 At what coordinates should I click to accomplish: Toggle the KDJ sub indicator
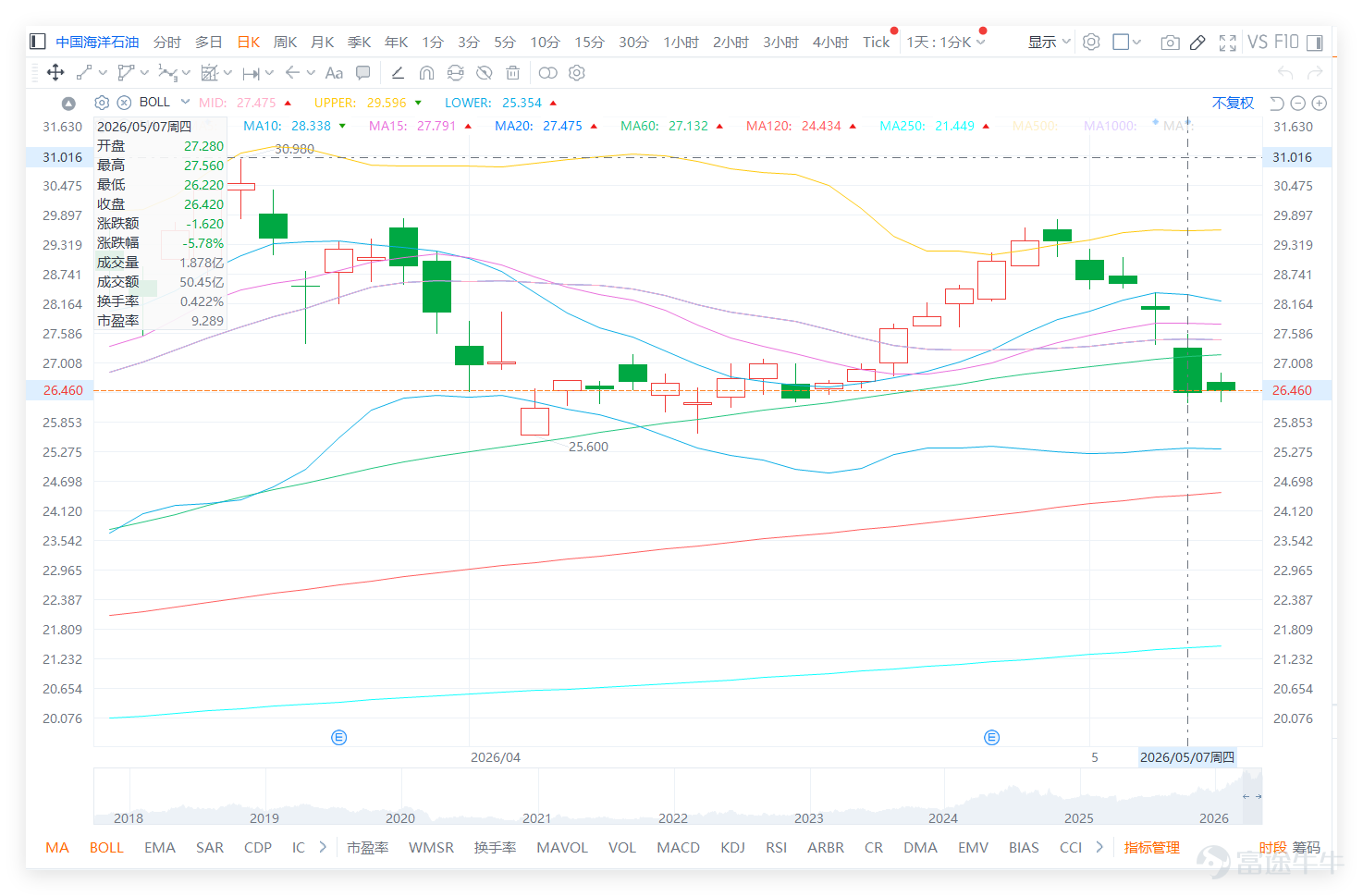click(x=732, y=848)
